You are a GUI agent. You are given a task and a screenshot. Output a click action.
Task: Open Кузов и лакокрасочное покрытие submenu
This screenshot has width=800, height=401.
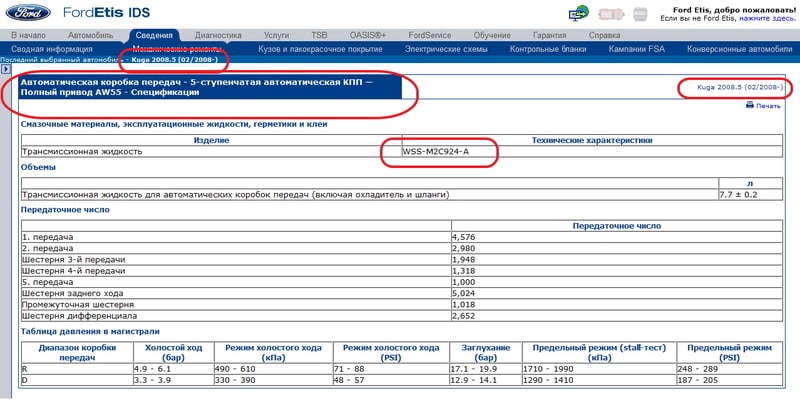(x=320, y=49)
